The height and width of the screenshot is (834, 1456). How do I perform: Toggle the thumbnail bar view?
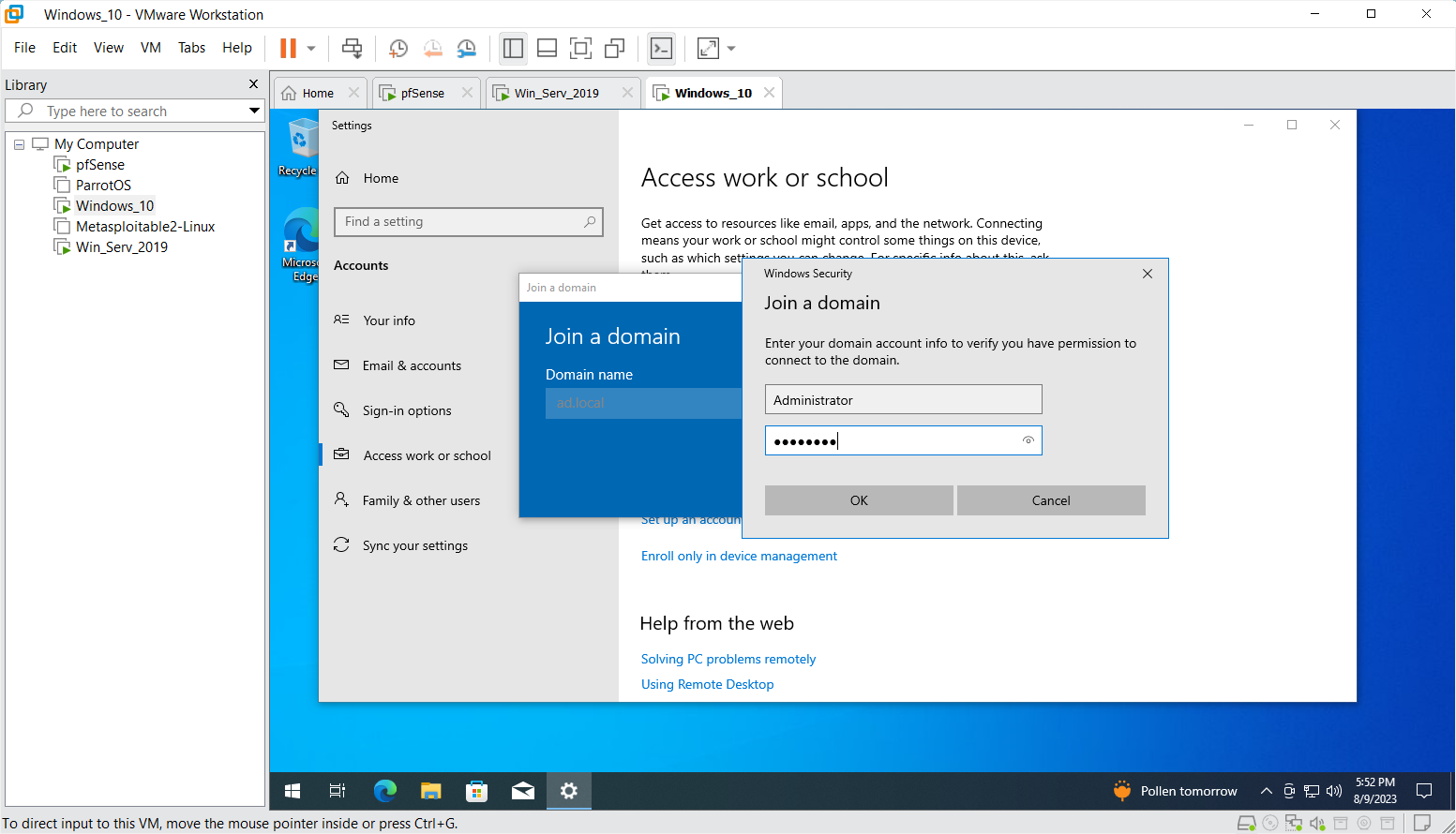[x=547, y=48]
